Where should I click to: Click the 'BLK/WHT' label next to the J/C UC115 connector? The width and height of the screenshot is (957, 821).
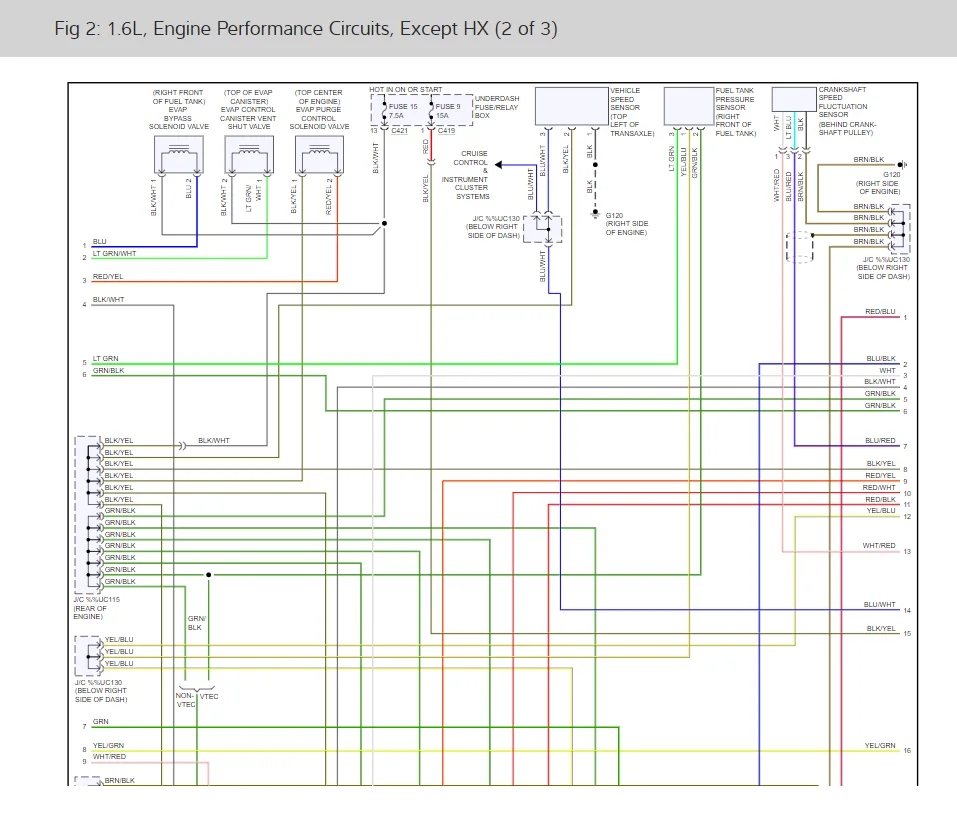pos(214,440)
